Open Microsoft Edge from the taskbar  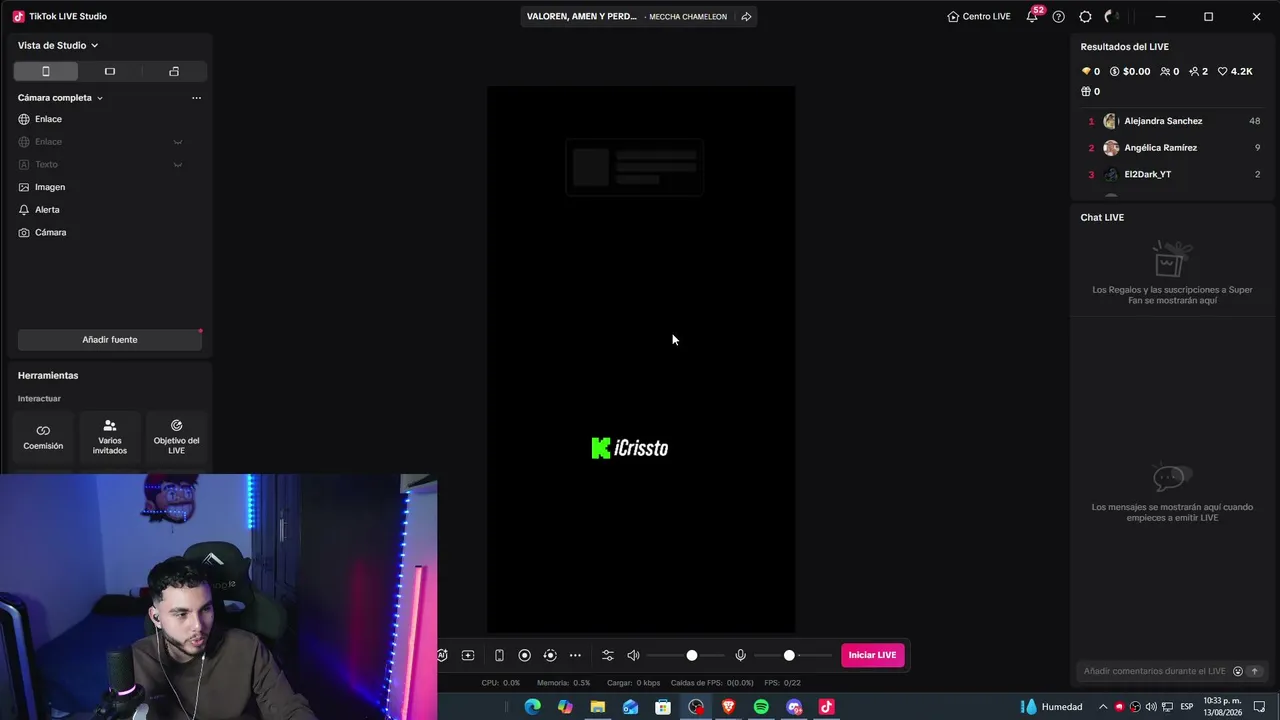pos(532,707)
